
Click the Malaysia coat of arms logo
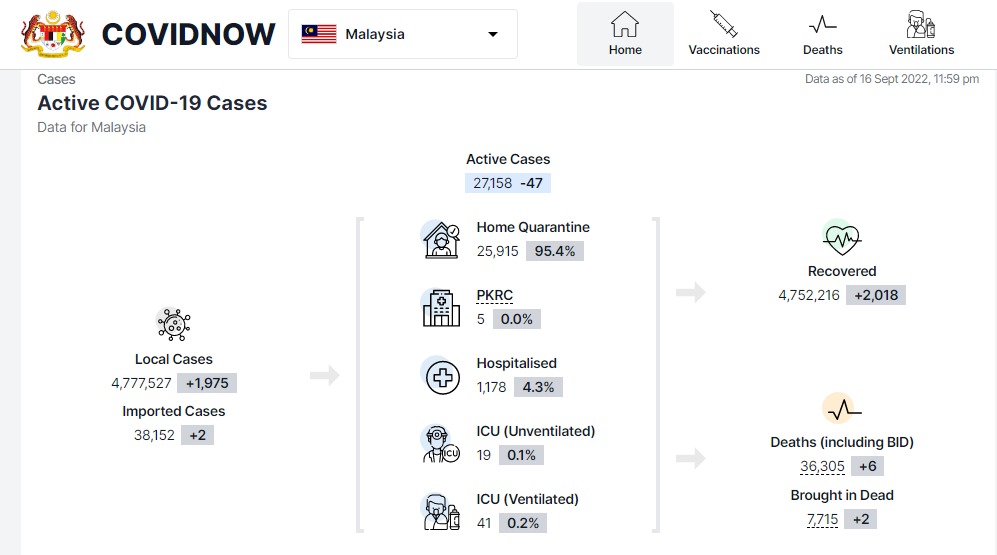[x=53, y=34]
